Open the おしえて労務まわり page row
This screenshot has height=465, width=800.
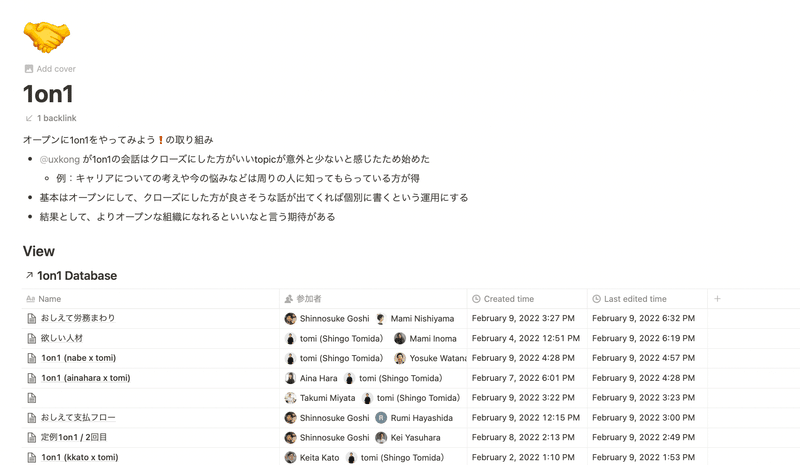point(78,318)
